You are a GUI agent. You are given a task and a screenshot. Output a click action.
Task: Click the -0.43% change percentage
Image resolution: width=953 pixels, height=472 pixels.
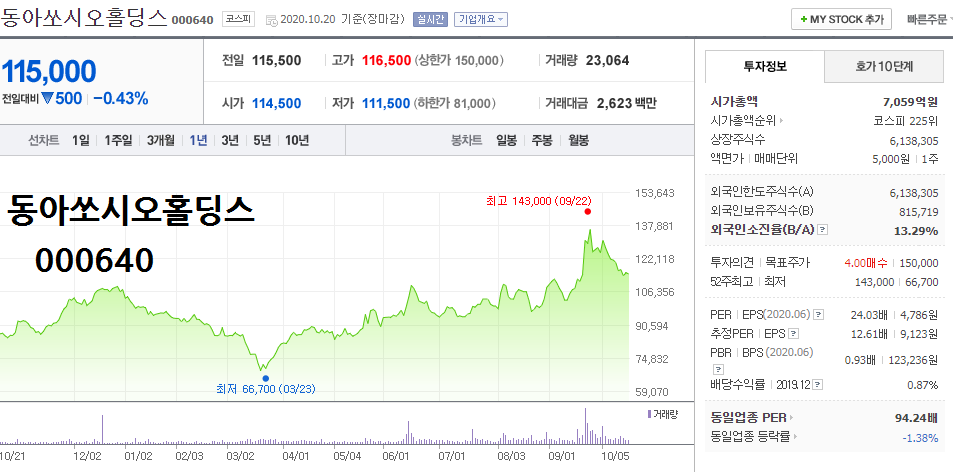120,98
